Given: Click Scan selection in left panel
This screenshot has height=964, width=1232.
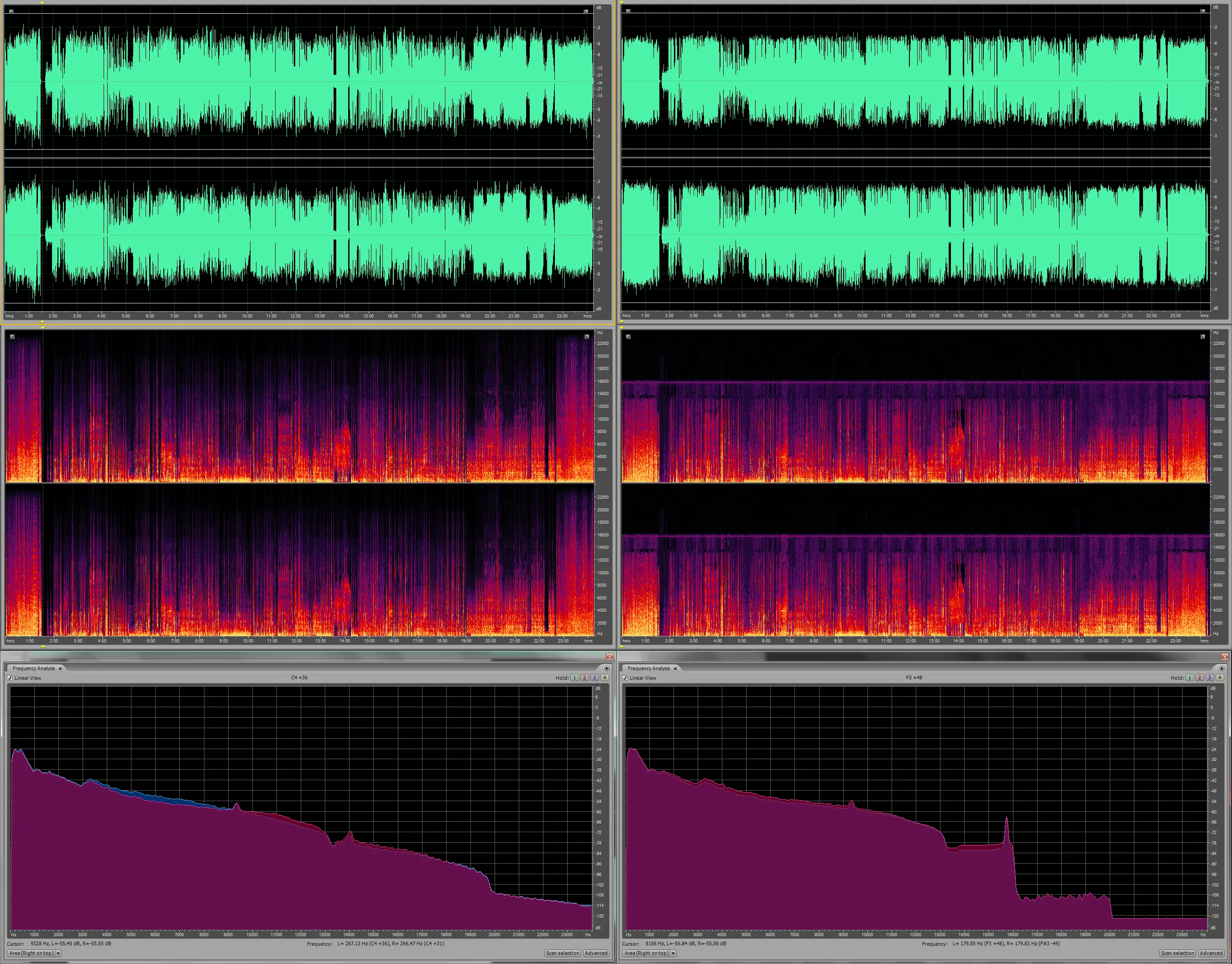Looking at the screenshot, I should (x=562, y=953).
